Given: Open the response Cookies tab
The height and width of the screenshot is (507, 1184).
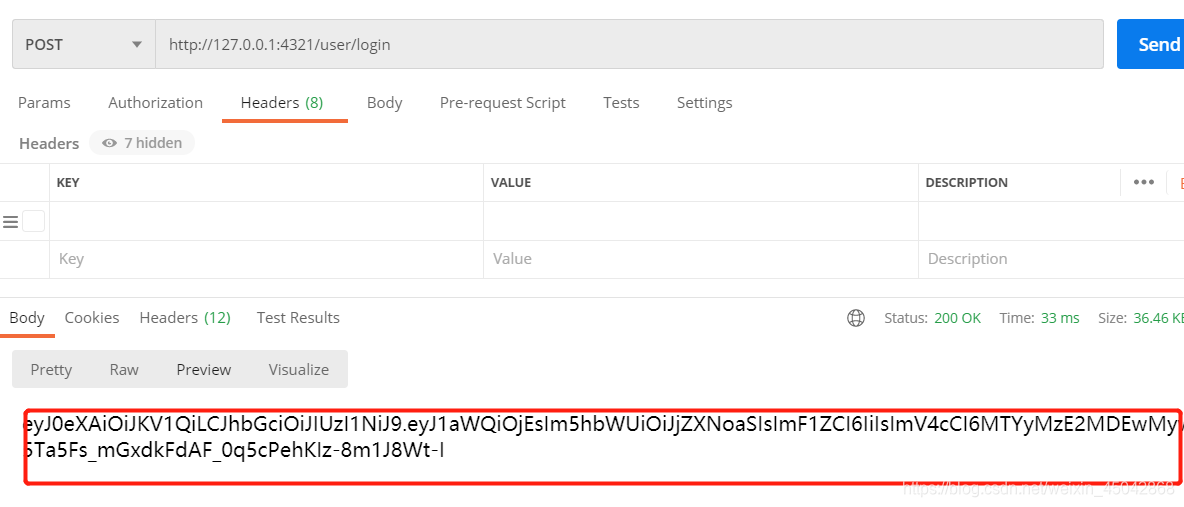Looking at the screenshot, I should coord(92,317).
